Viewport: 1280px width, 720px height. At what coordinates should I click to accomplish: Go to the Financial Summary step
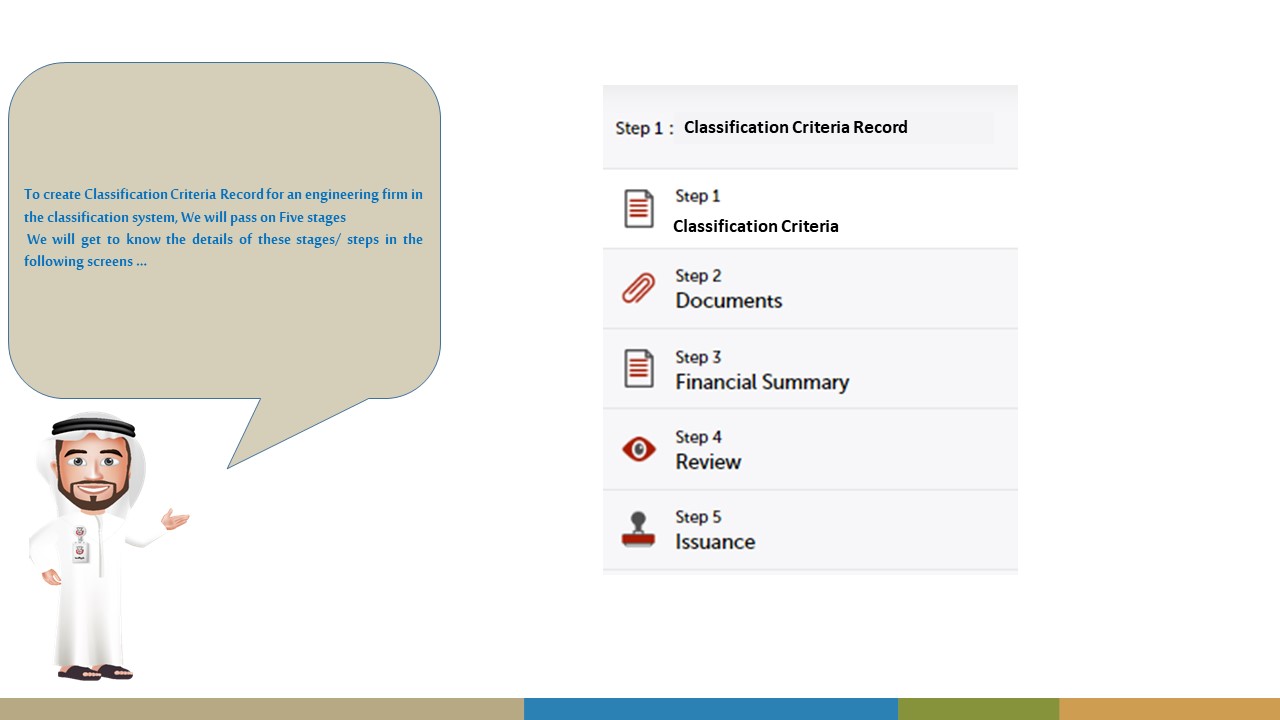[x=761, y=382]
